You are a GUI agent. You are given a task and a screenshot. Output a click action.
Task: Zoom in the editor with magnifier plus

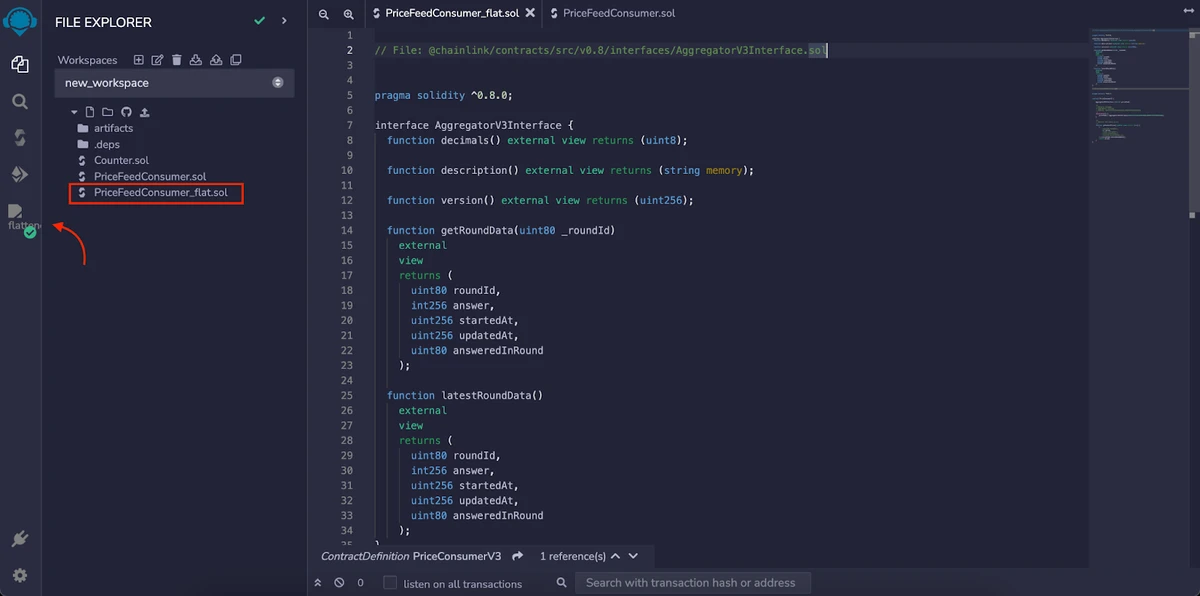(x=348, y=14)
